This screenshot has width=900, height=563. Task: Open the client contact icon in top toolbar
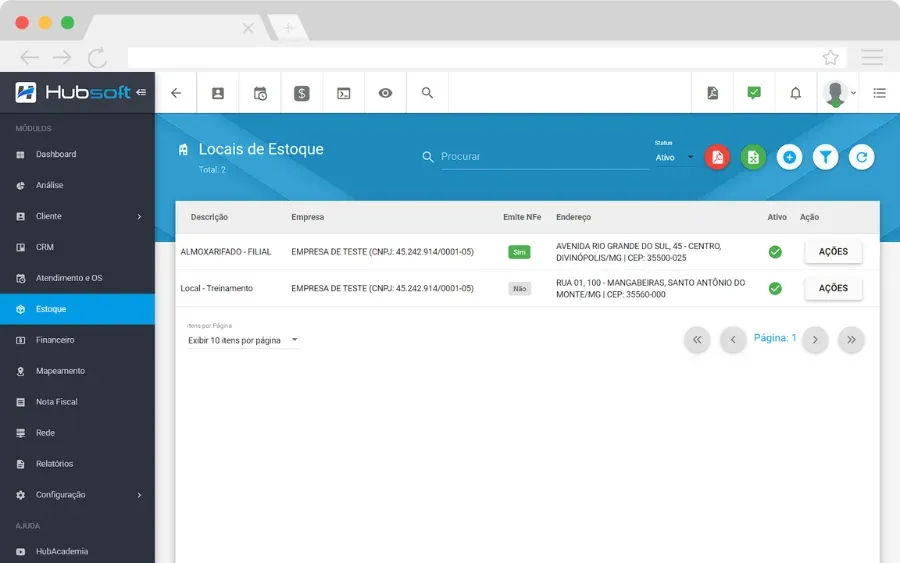tap(218, 93)
